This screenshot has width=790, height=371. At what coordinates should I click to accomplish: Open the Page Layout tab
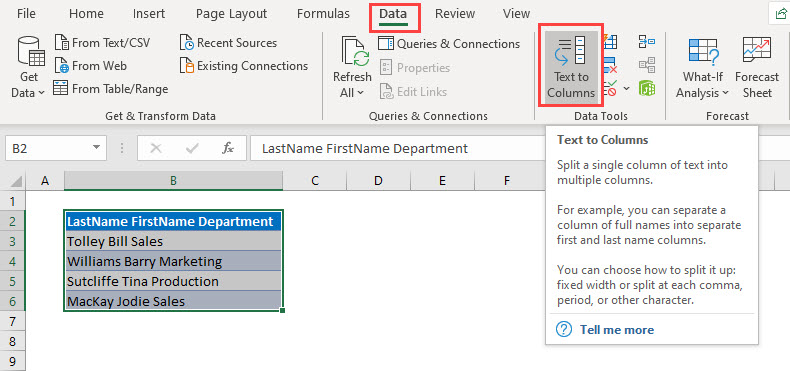pyautogui.click(x=231, y=14)
